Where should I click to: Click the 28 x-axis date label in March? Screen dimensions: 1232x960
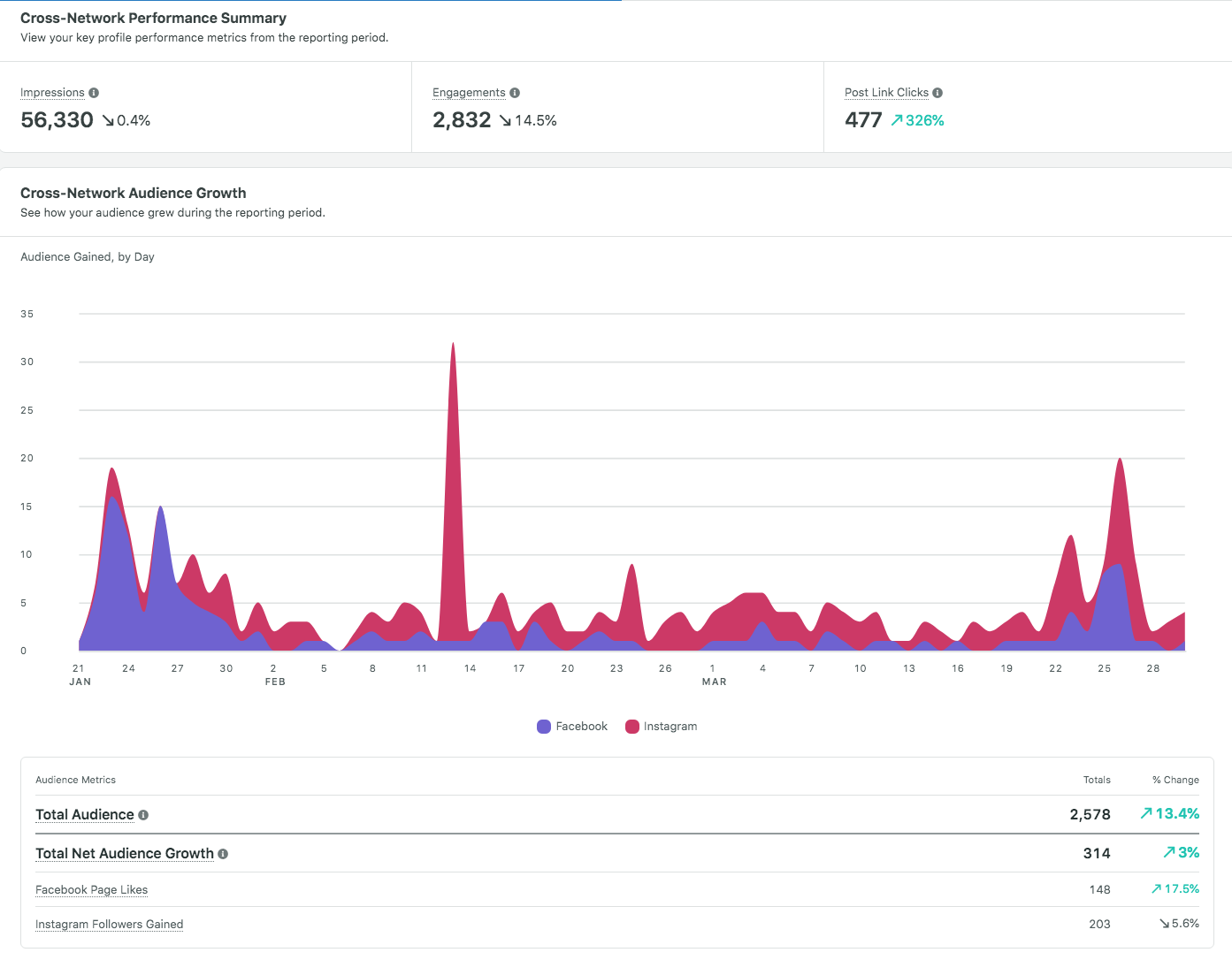tap(1153, 669)
